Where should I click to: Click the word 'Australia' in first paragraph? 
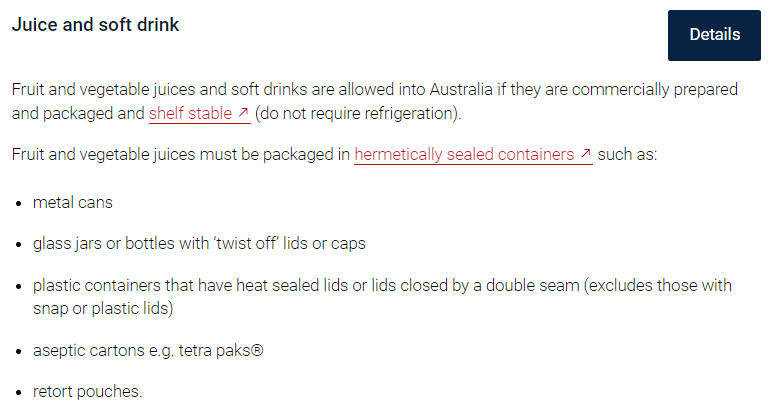pyautogui.click(x=461, y=90)
